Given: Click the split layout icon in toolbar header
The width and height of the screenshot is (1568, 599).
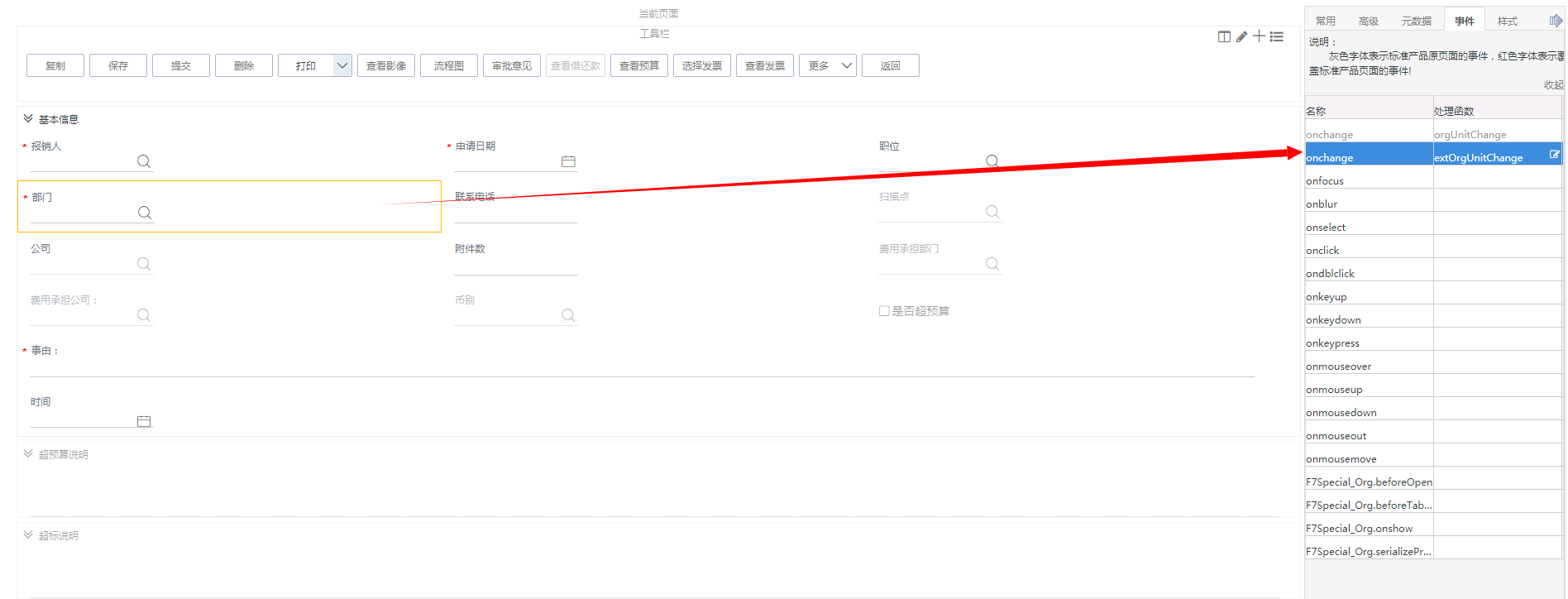Looking at the screenshot, I should [1224, 36].
